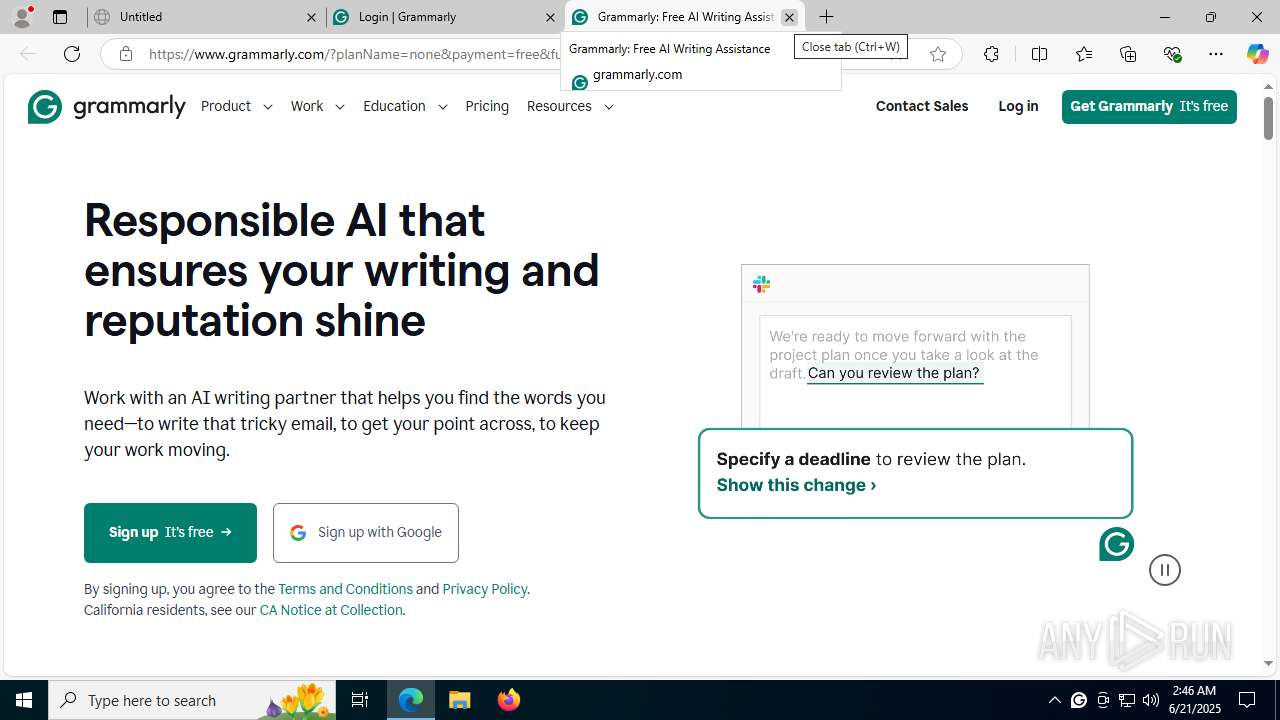Pause the demo animation

click(x=1165, y=570)
